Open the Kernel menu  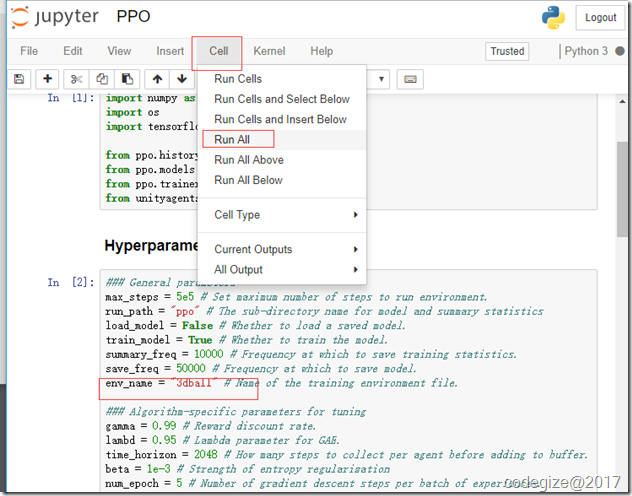click(269, 51)
